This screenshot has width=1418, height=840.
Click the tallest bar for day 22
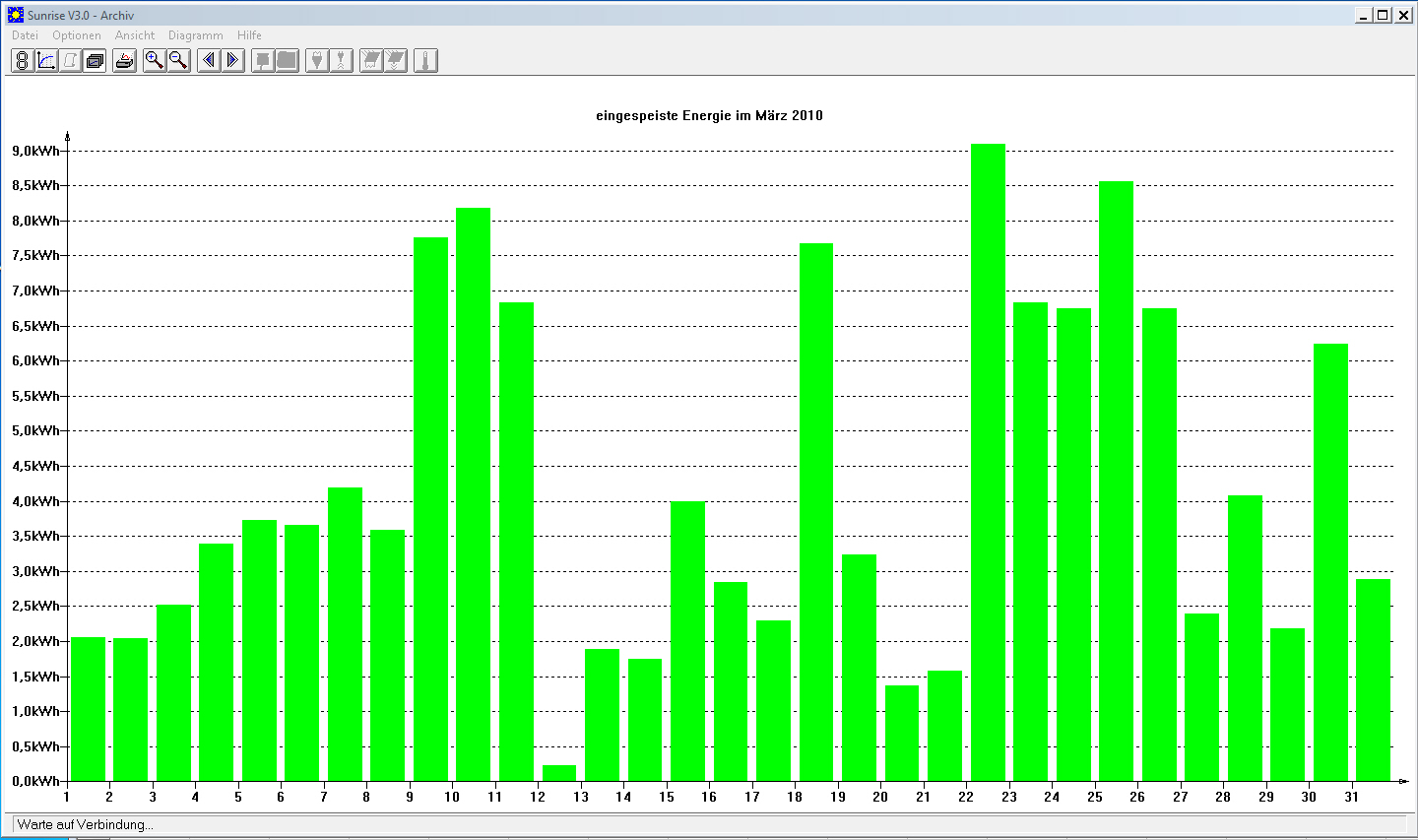[x=988, y=462]
